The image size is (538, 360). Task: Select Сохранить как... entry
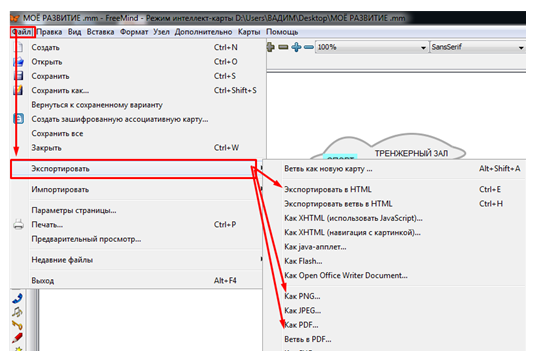click(137, 91)
